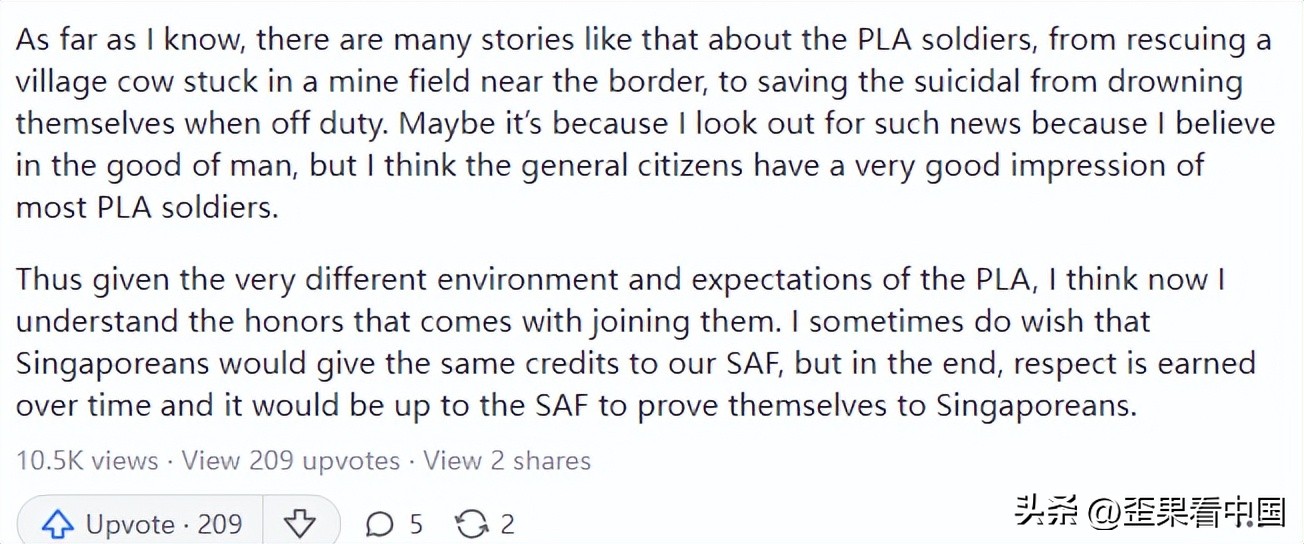The width and height of the screenshot is (1304, 544).
Task: Open the "View 2 shares" link
Action: (507, 460)
